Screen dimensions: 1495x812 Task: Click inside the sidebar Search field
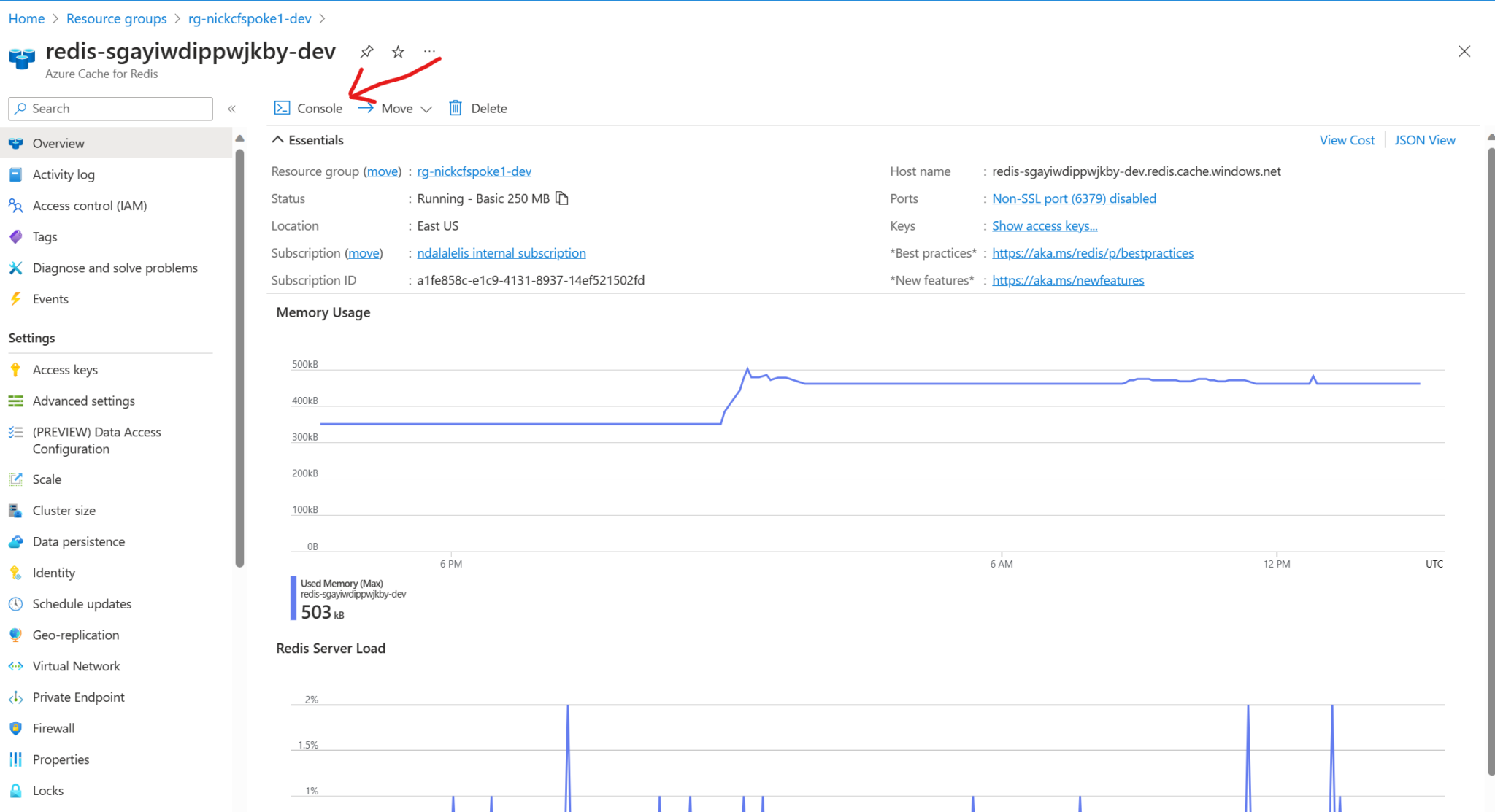coord(109,108)
